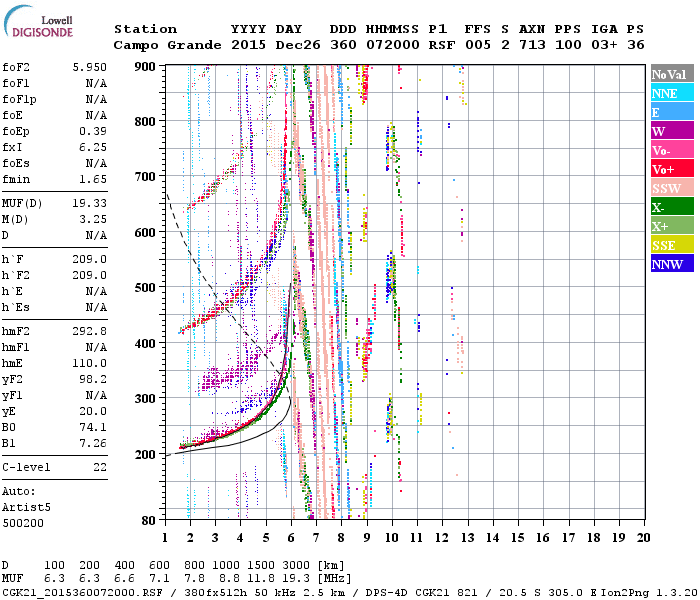This screenshot has height=600, width=700.
Task: Click the 200 km height axis label
Action: [x=145, y=454]
